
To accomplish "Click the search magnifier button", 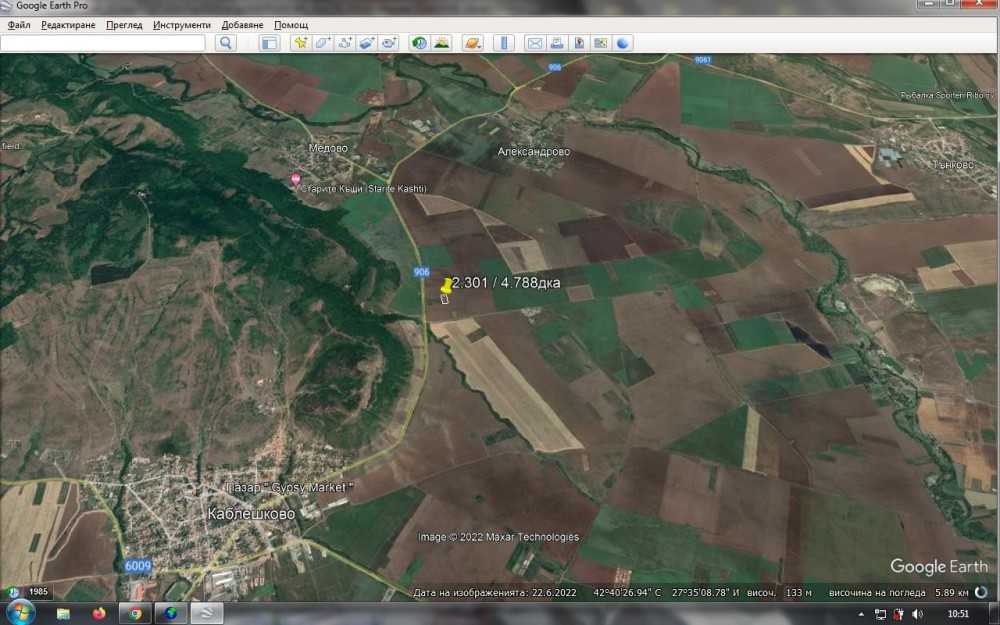I will (x=226, y=43).
